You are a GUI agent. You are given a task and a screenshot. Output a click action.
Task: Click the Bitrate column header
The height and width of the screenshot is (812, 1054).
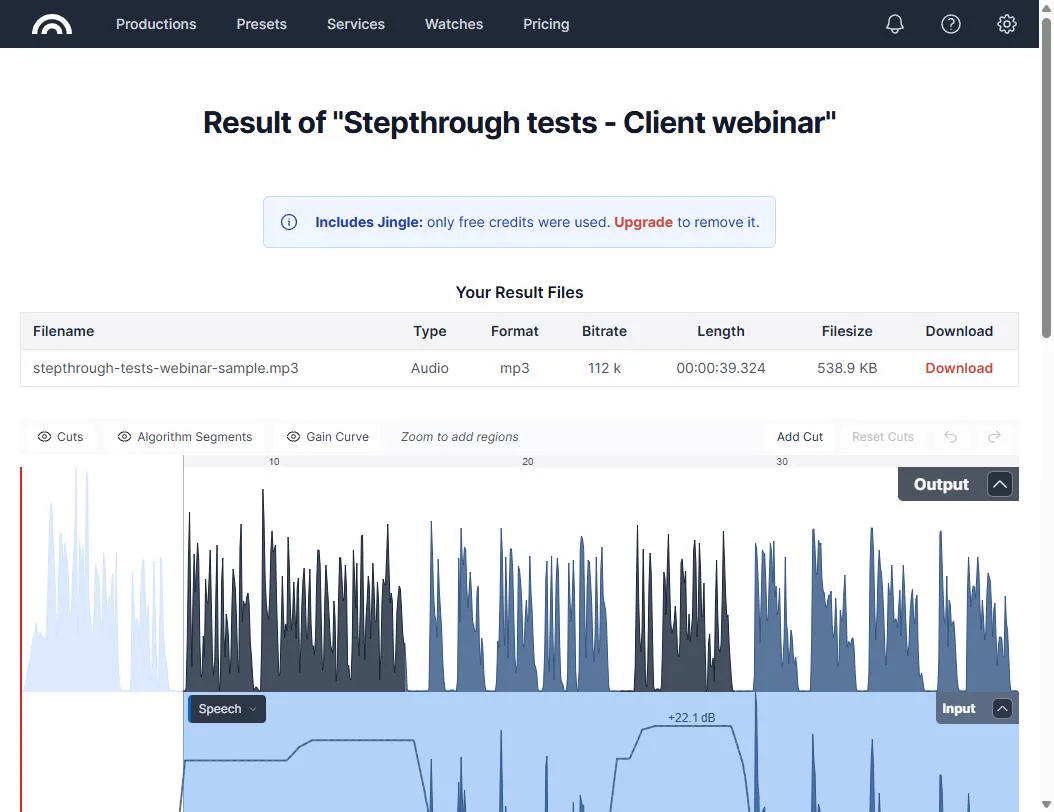[604, 331]
